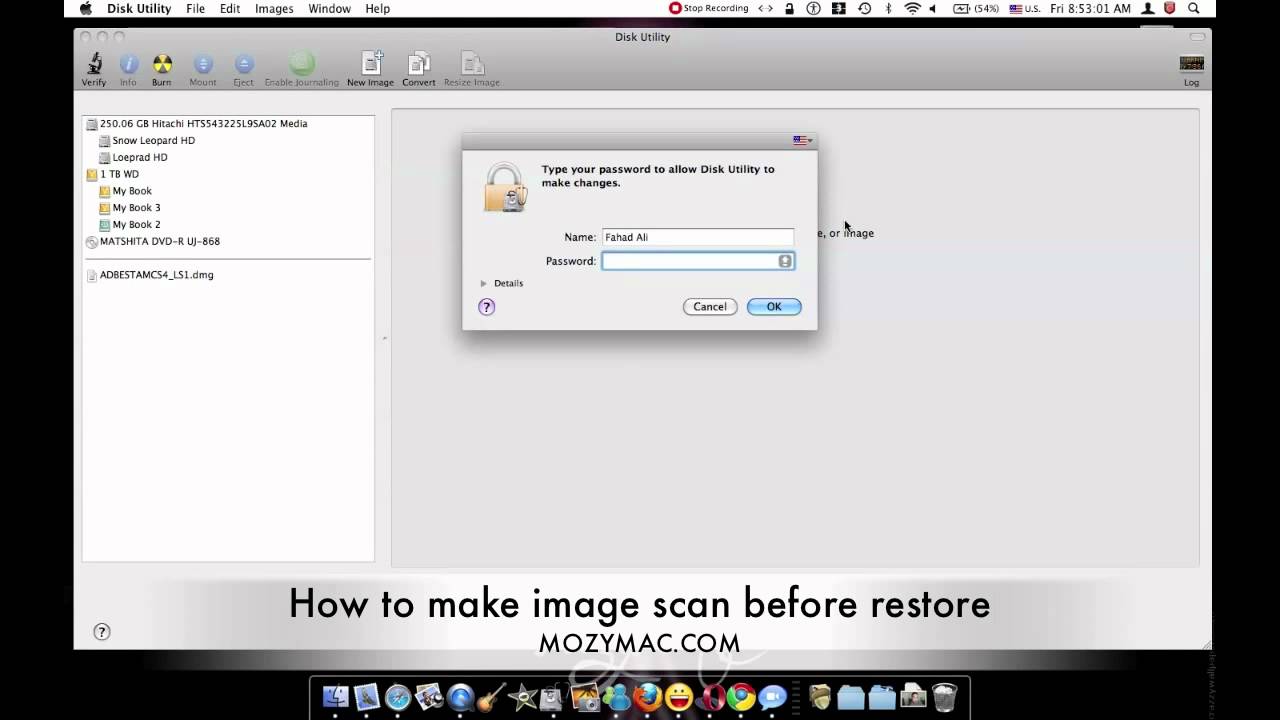Click the Eject toolbar icon
Image resolution: width=1280 pixels, height=720 pixels.
244,64
